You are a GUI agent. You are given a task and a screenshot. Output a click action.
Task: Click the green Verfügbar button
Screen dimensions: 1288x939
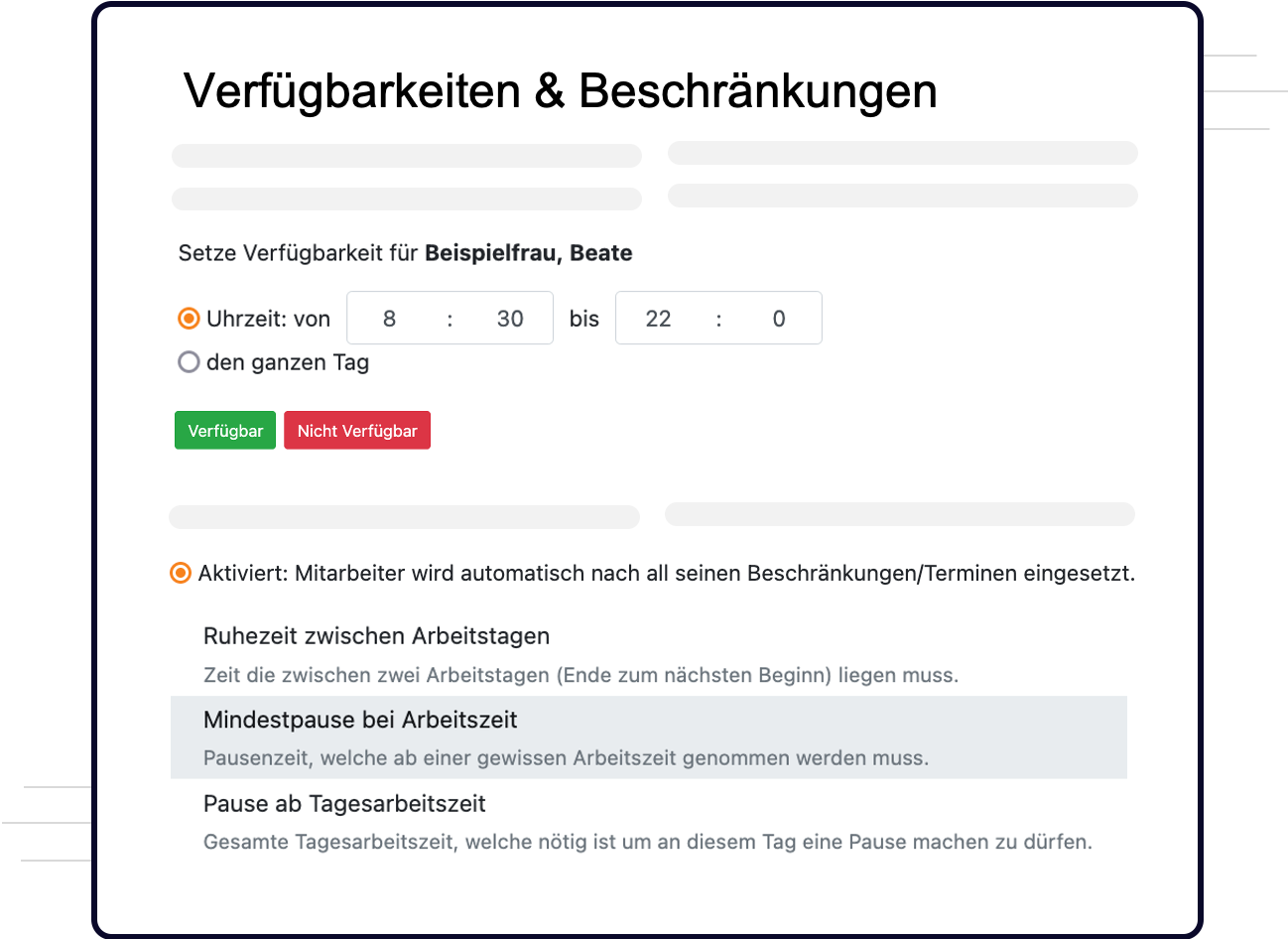pyautogui.click(x=225, y=431)
